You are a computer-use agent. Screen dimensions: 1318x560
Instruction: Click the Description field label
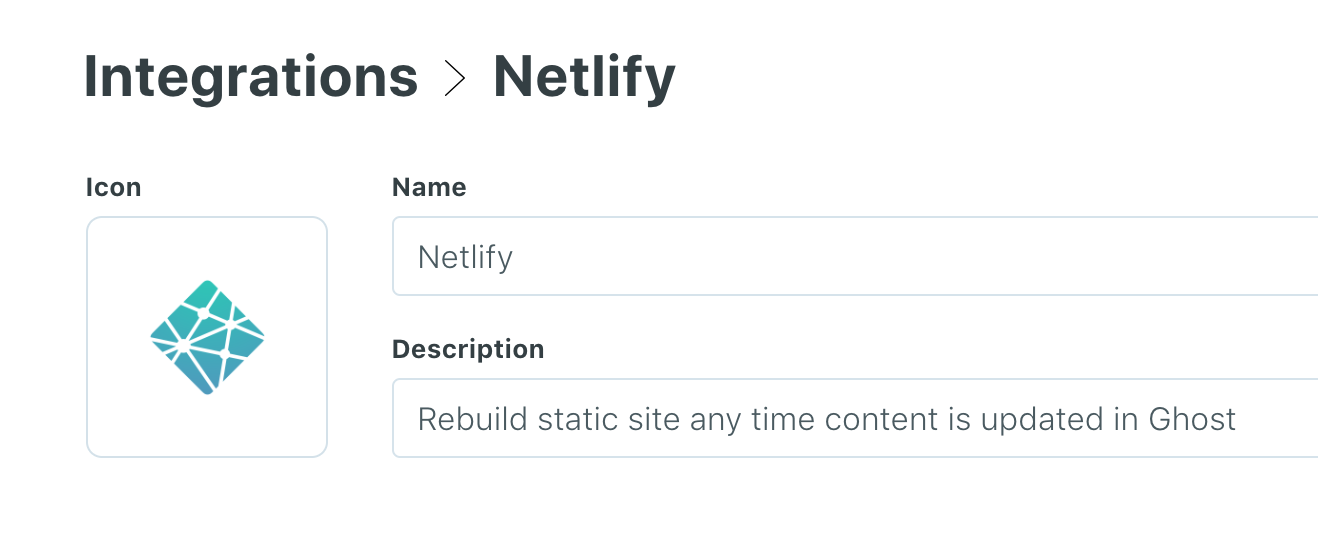(468, 349)
